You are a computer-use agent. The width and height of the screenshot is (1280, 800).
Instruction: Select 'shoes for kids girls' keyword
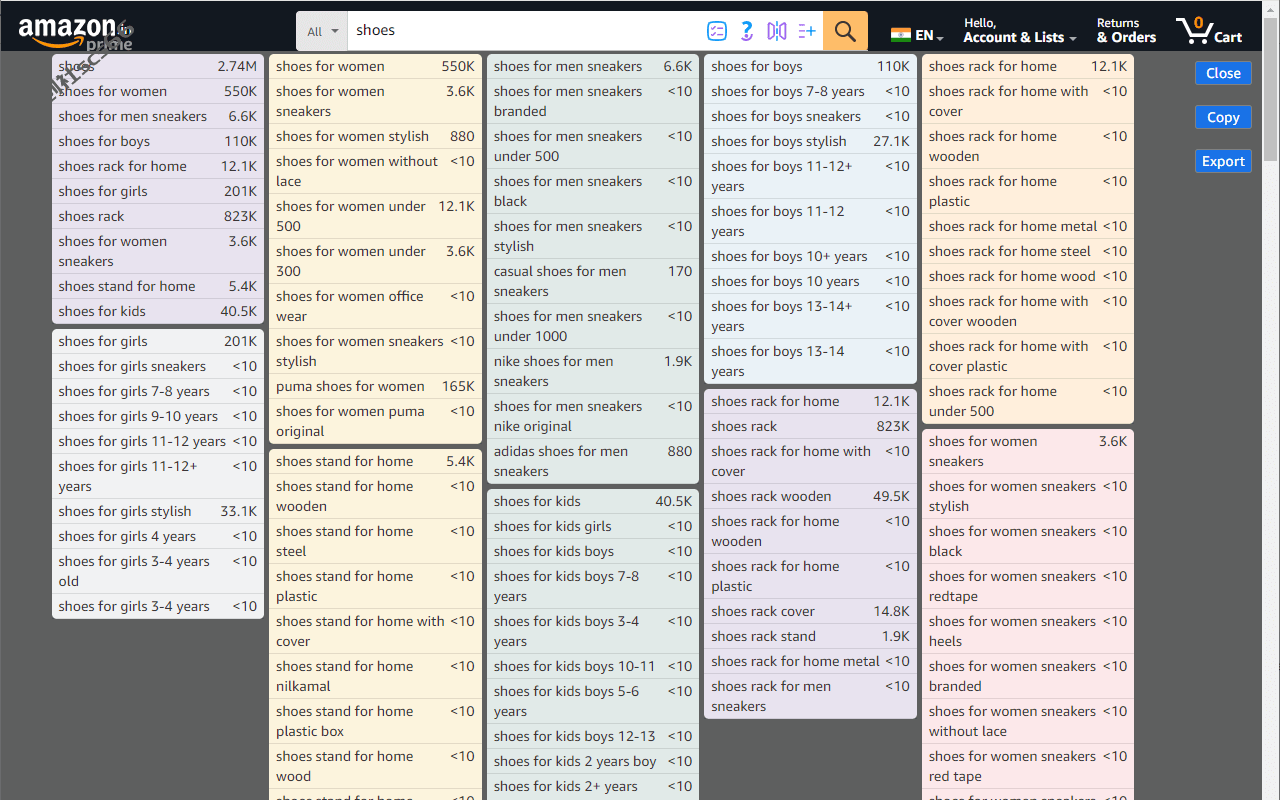coord(593,526)
